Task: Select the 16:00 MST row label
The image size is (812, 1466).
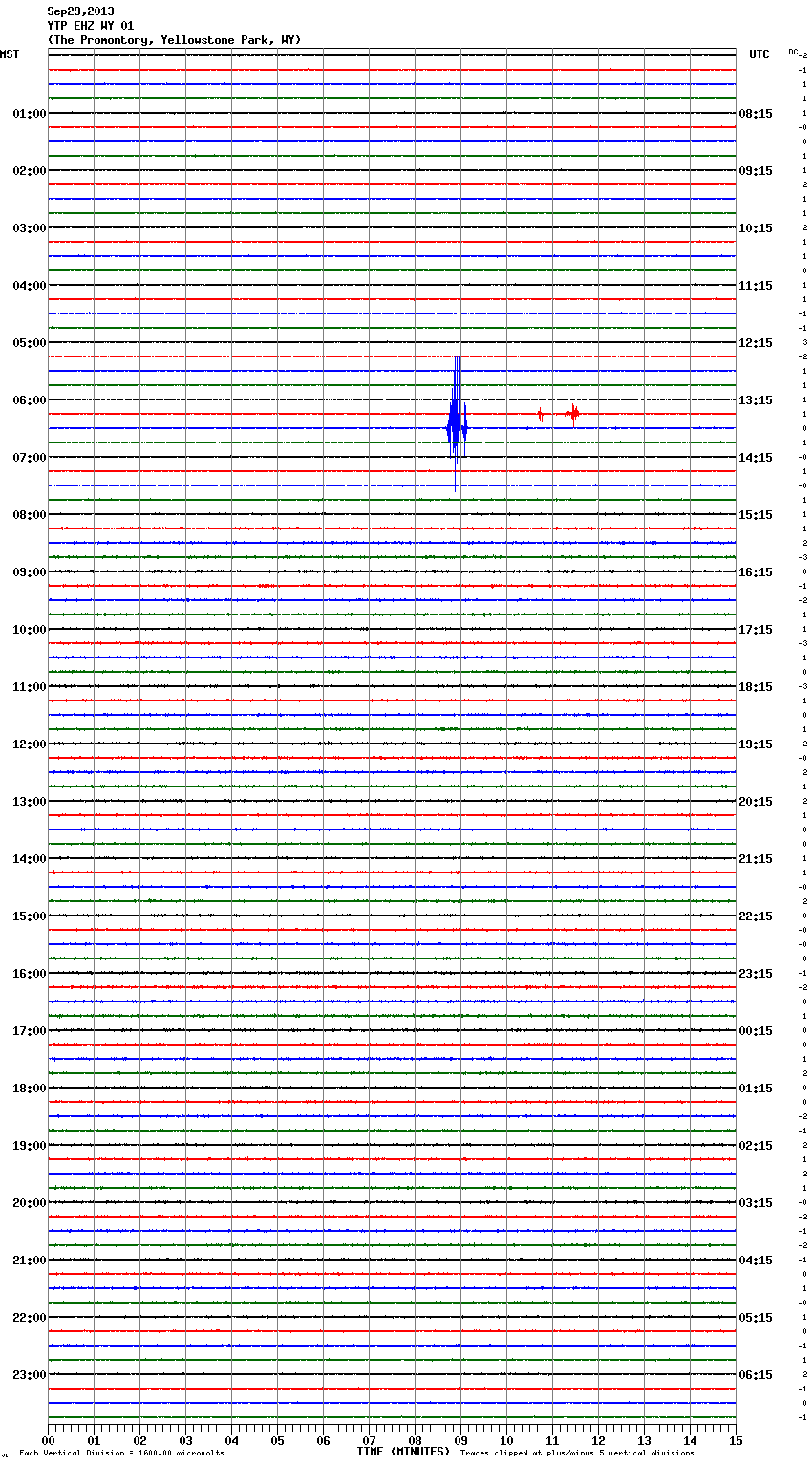Action: (30, 974)
